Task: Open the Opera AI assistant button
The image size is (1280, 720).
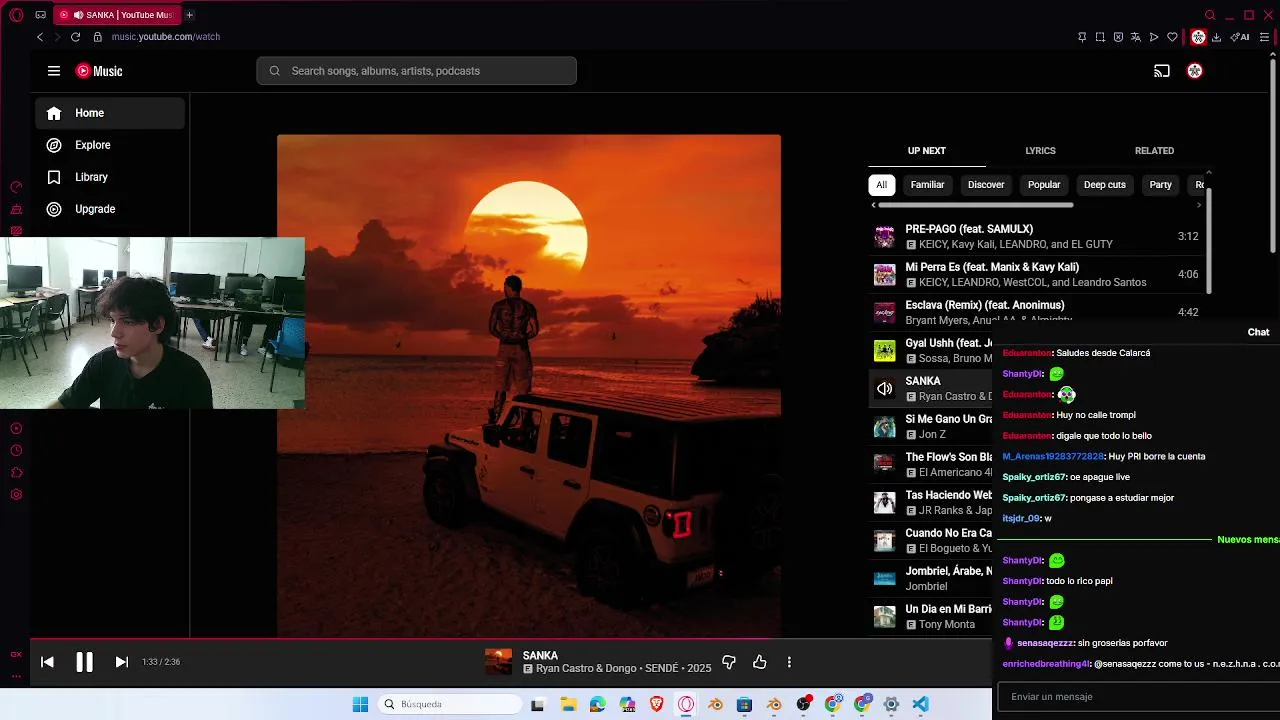Action: (1240, 37)
